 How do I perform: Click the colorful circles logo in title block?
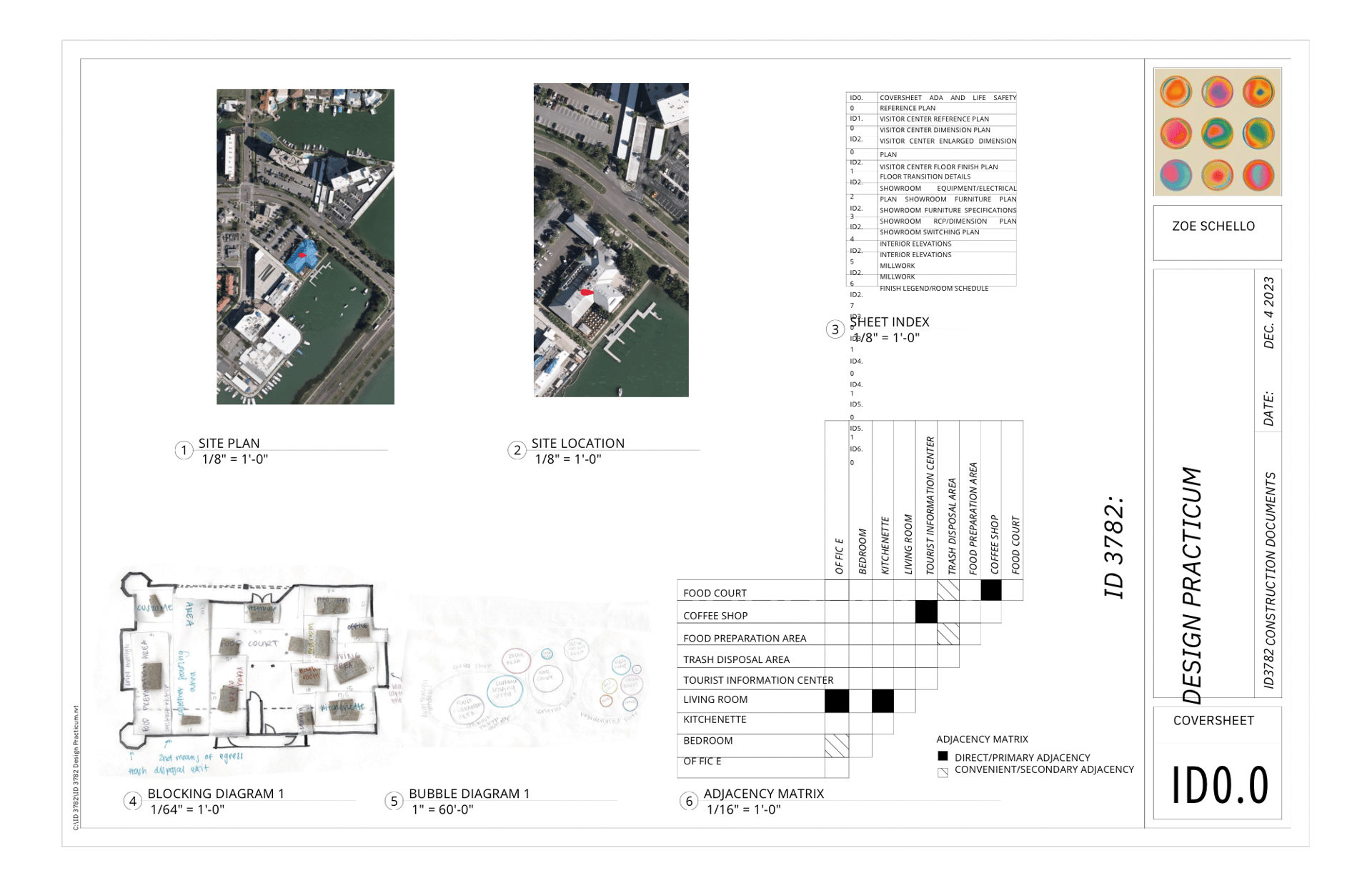pos(1217,132)
